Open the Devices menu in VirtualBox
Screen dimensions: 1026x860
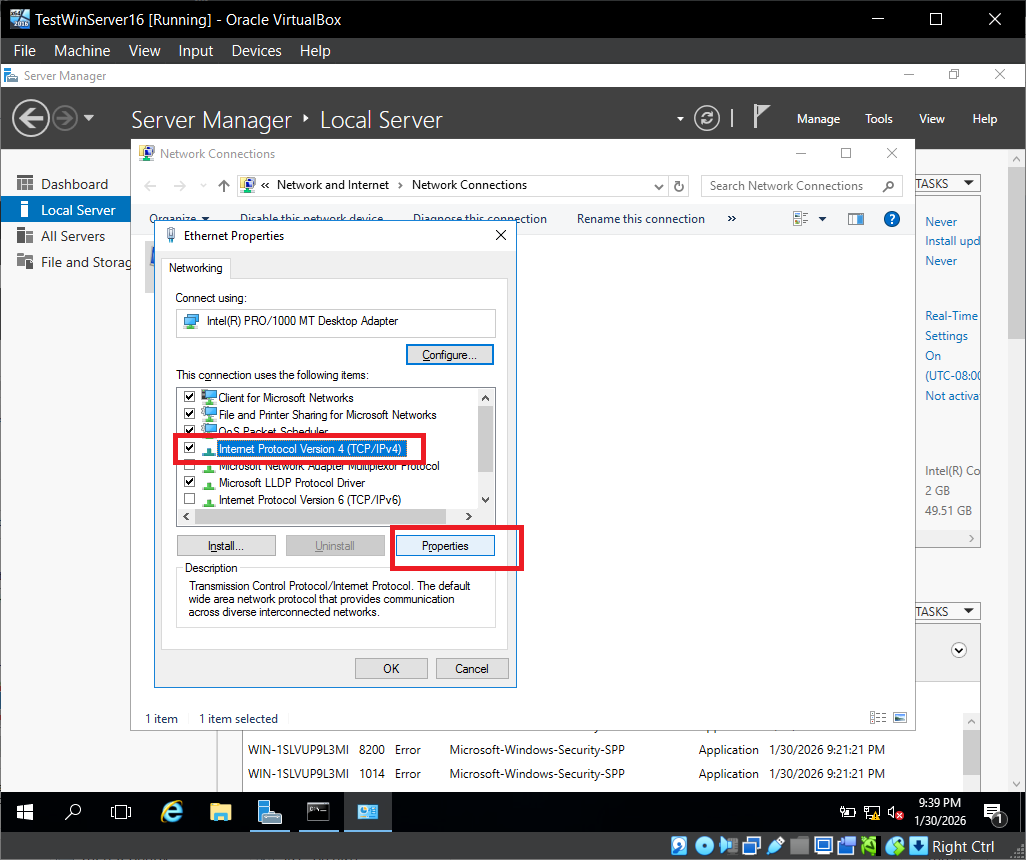click(256, 51)
